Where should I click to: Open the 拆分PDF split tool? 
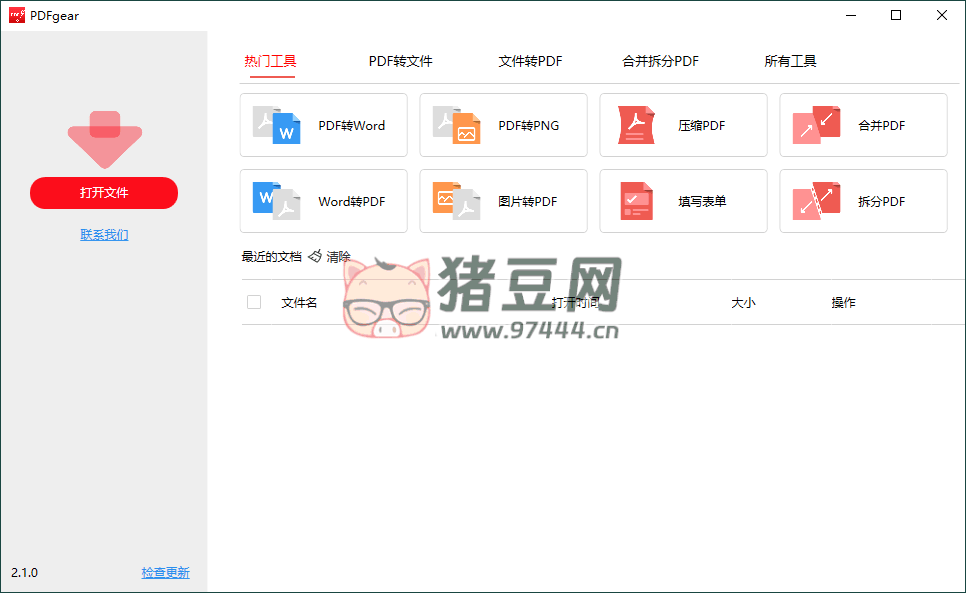pos(863,201)
